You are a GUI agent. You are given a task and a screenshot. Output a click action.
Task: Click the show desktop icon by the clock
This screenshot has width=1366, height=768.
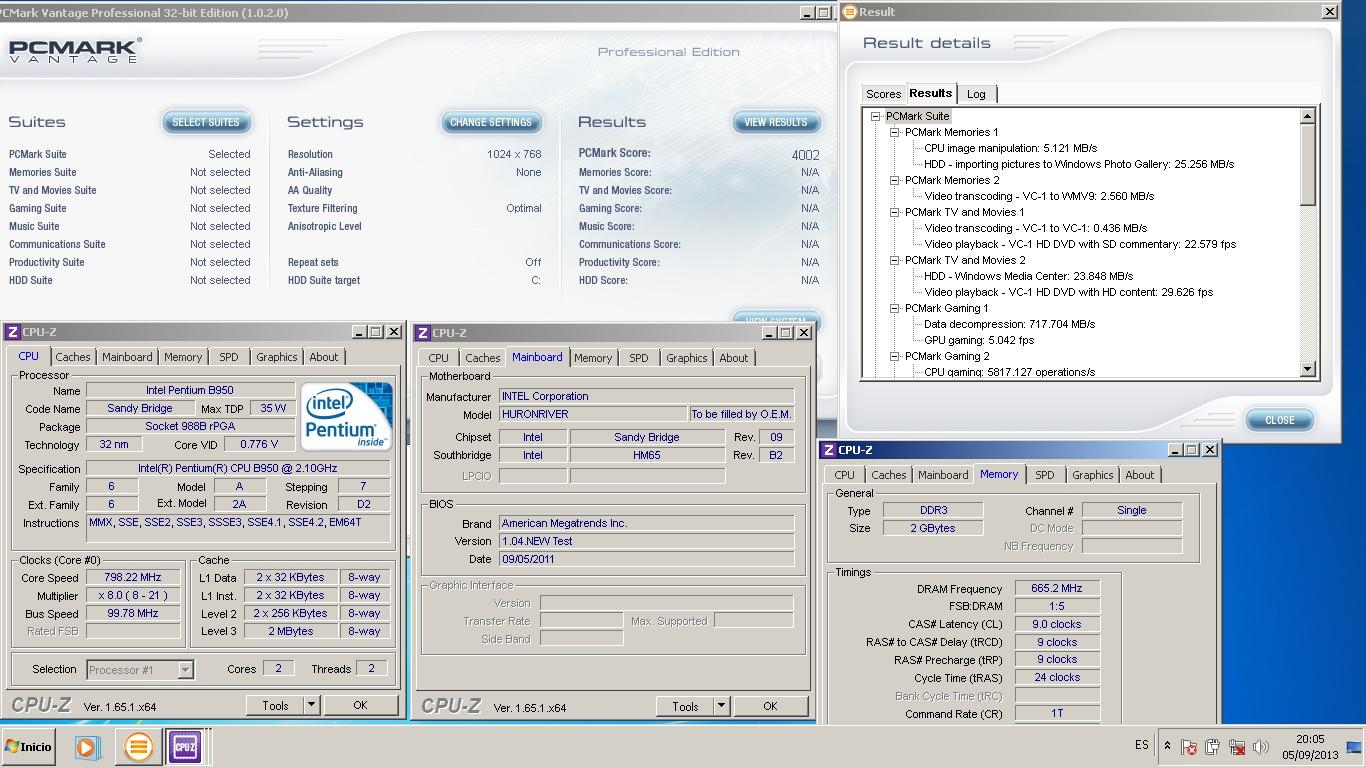pos(1354,747)
